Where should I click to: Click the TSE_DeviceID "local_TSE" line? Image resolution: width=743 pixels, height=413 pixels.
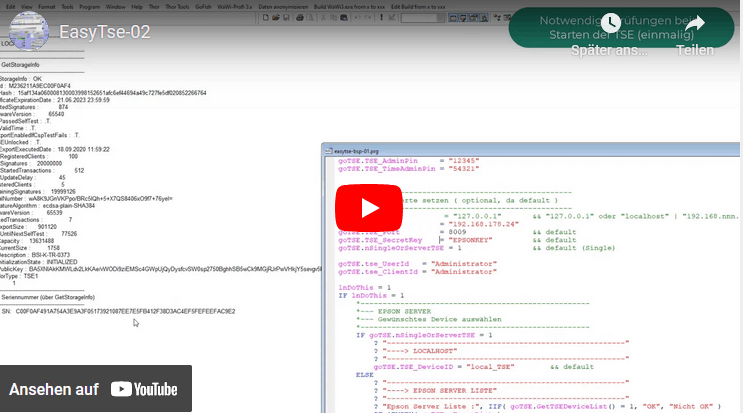point(444,367)
